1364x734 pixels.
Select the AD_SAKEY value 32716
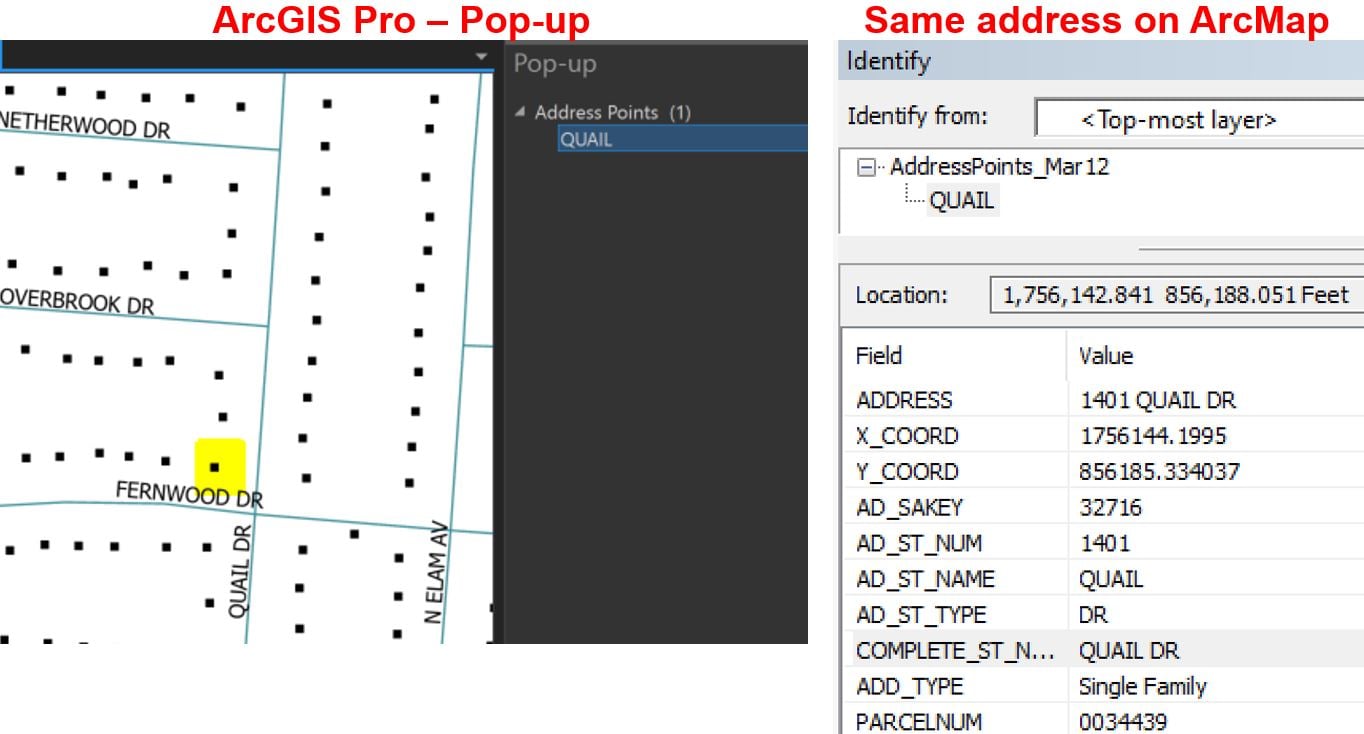click(1110, 508)
